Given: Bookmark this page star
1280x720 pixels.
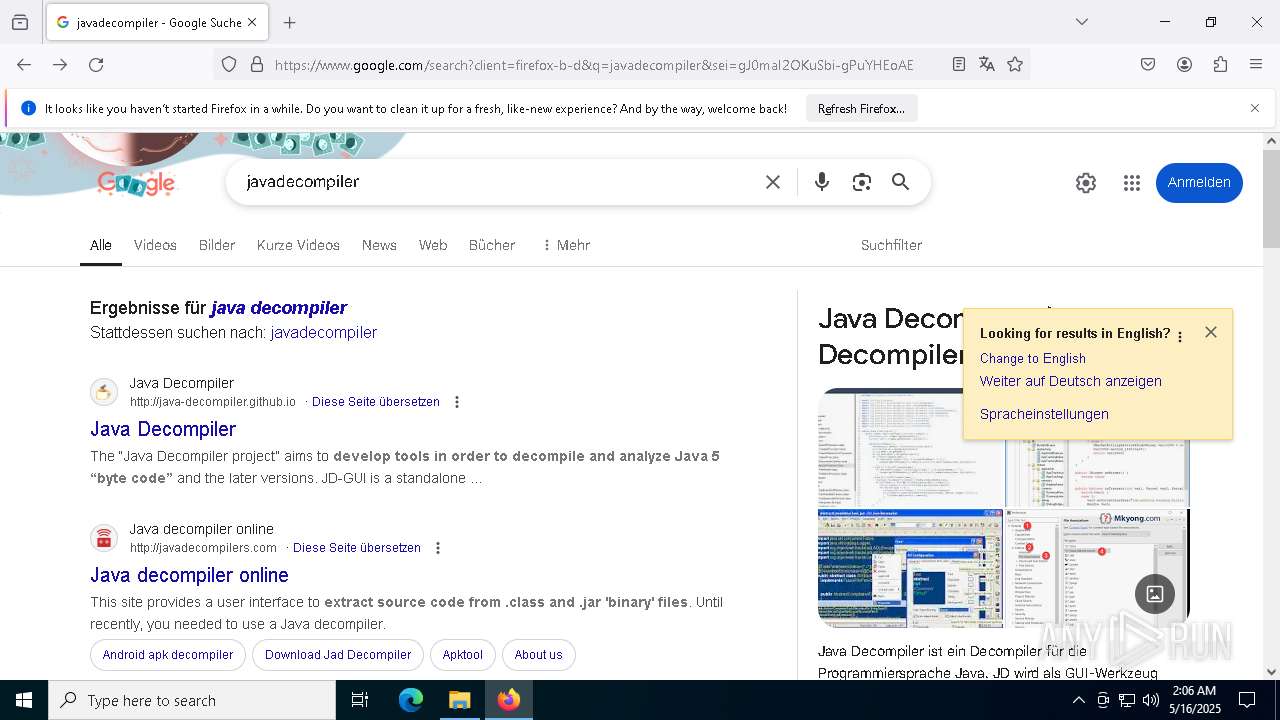Looking at the screenshot, I should (1015, 64).
